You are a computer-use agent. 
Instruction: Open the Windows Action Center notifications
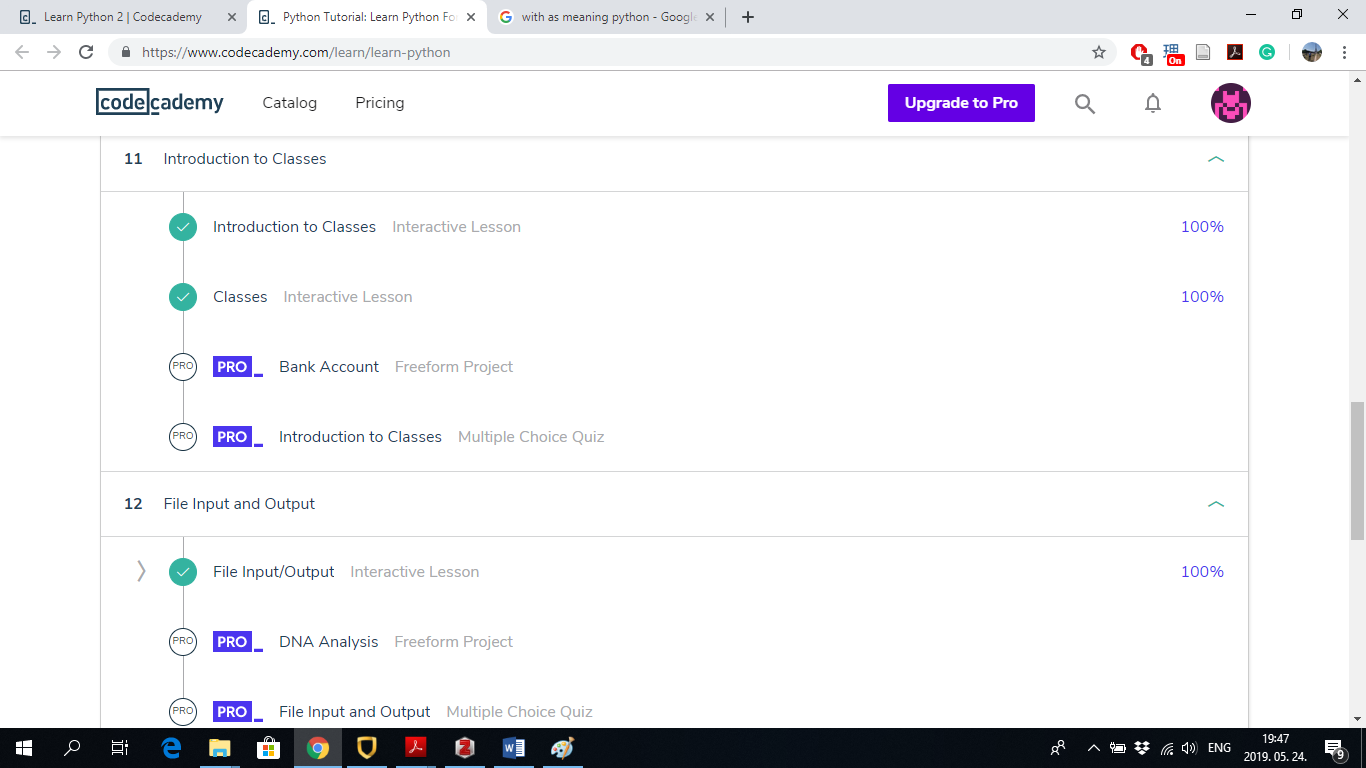1335,748
